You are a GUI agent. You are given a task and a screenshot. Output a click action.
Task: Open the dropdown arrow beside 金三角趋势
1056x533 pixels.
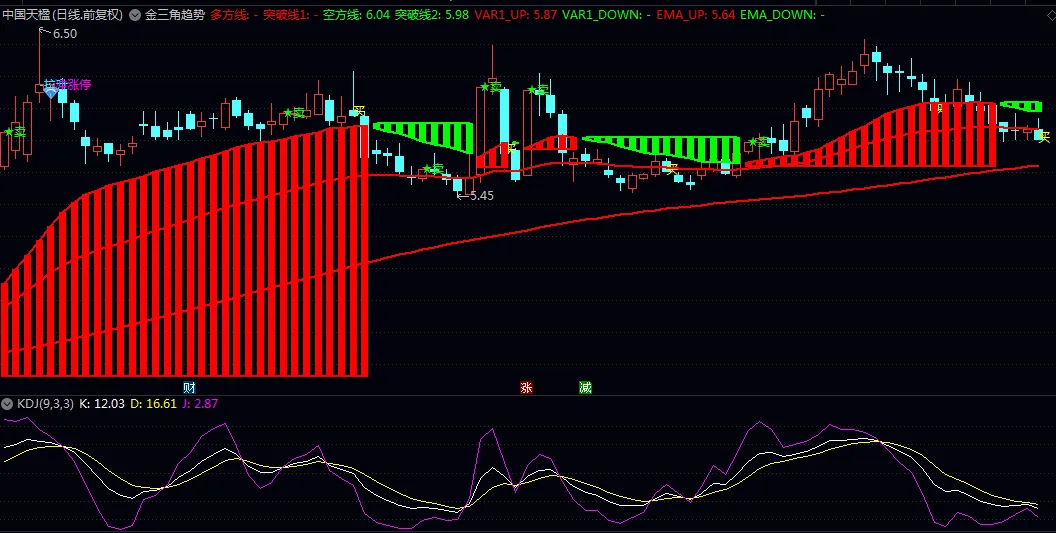[135, 14]
